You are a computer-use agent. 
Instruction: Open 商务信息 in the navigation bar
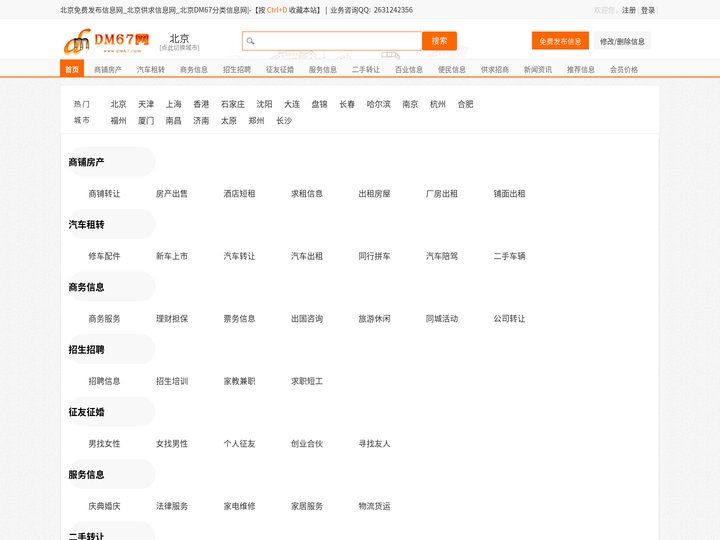point(194,69)
